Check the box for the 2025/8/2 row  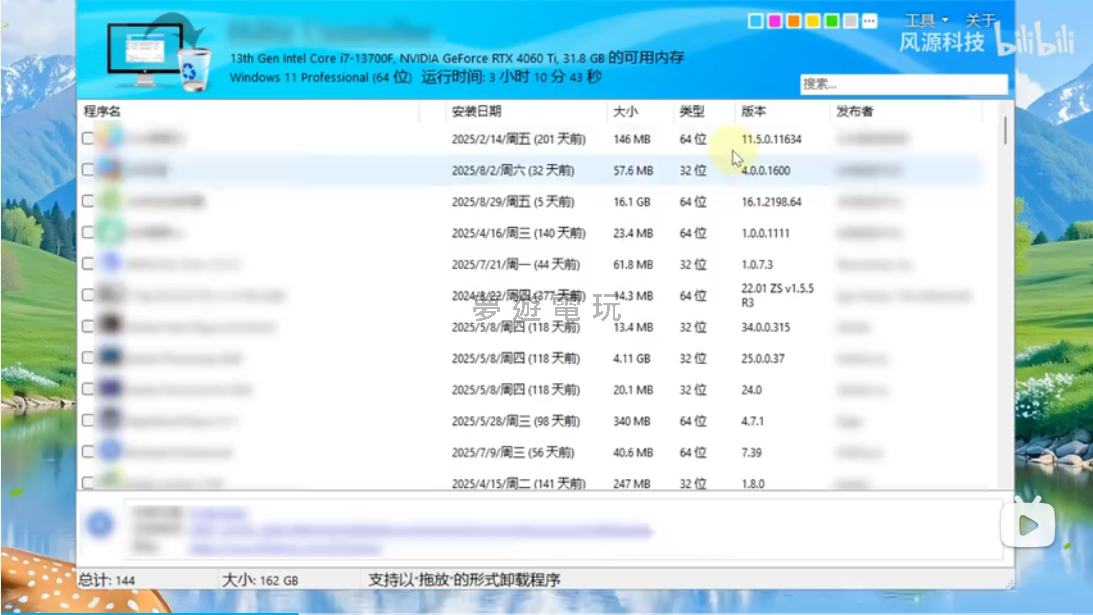click(x=88, y=169)
